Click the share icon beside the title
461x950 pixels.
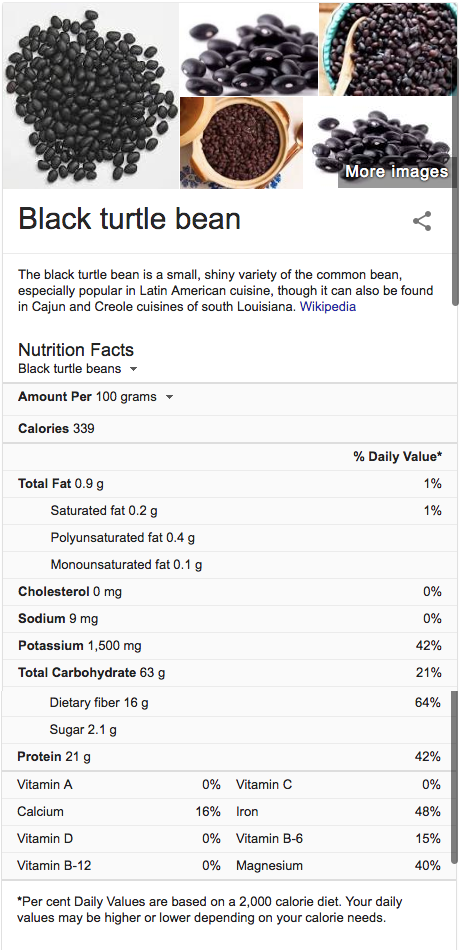[422, 221]
